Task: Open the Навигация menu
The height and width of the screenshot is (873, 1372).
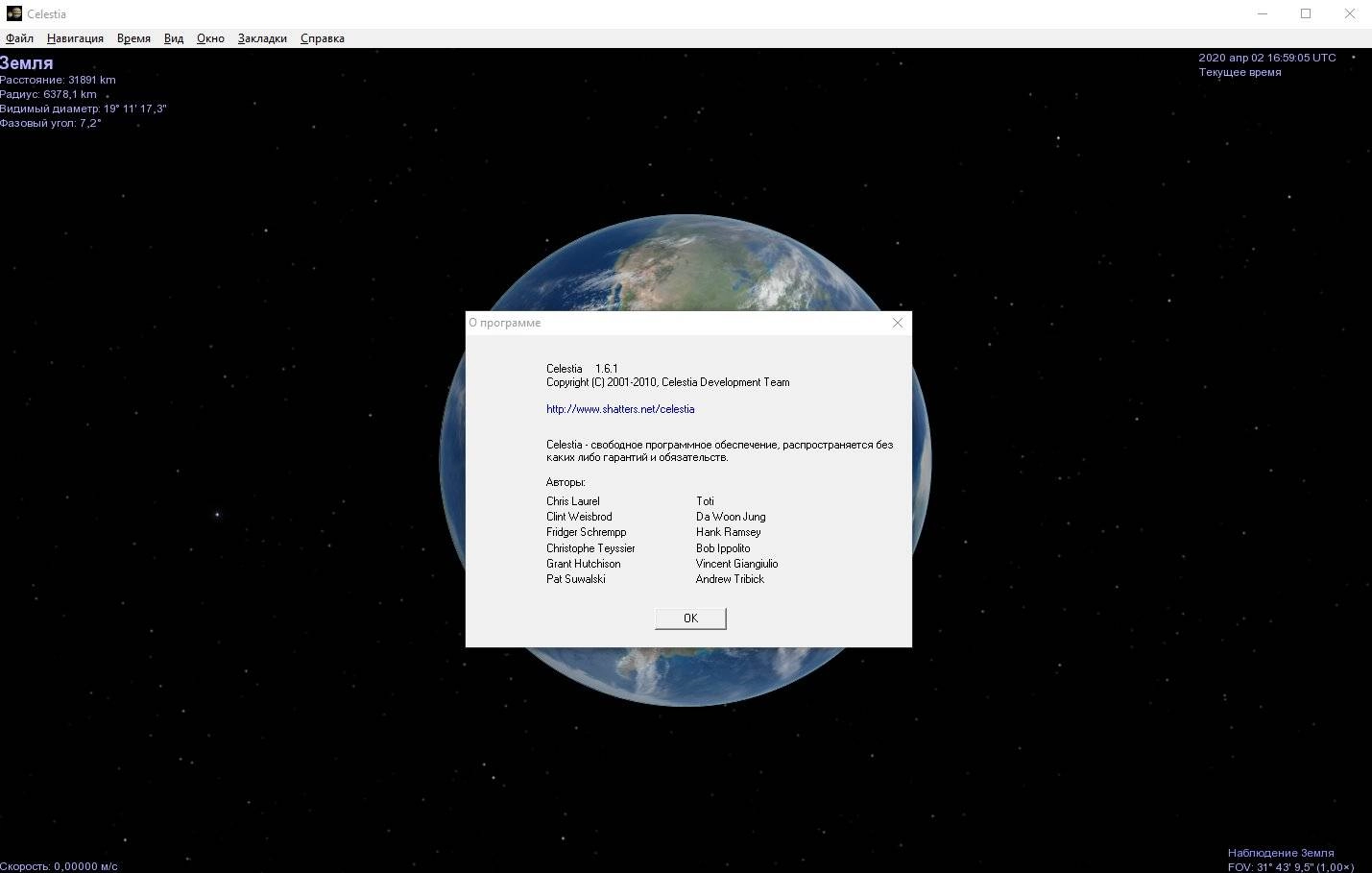Action: point(75,38)
